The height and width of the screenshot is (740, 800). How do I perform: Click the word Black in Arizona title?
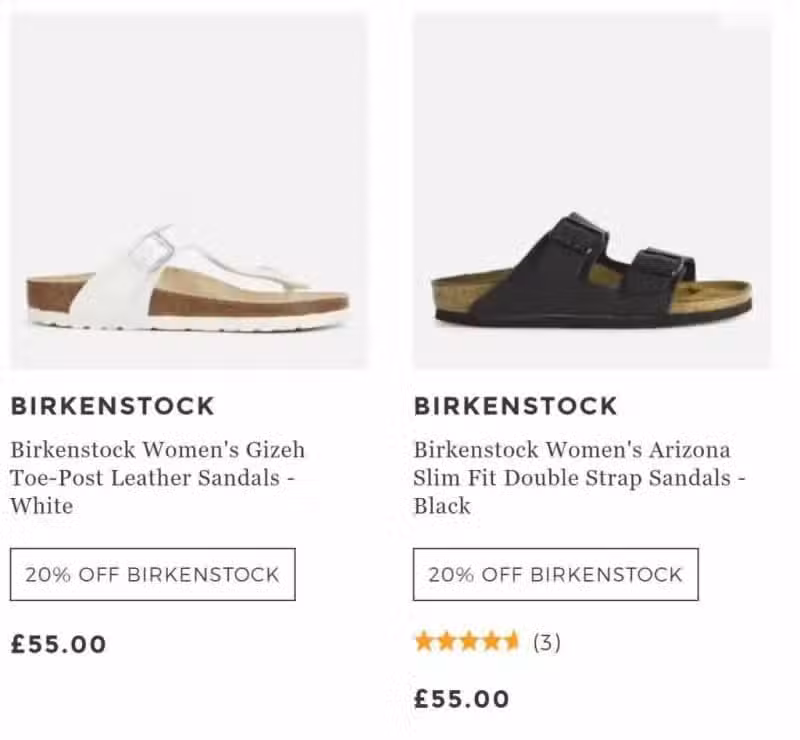(x=442, y=506)
